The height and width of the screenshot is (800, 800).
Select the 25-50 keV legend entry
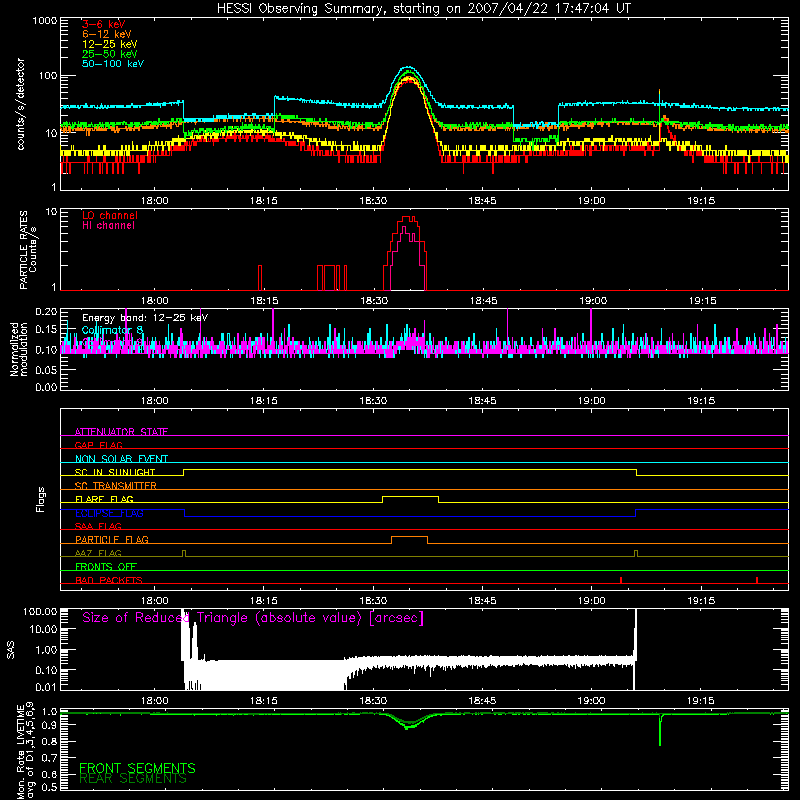pyautogui.click(x=109, y=54)
